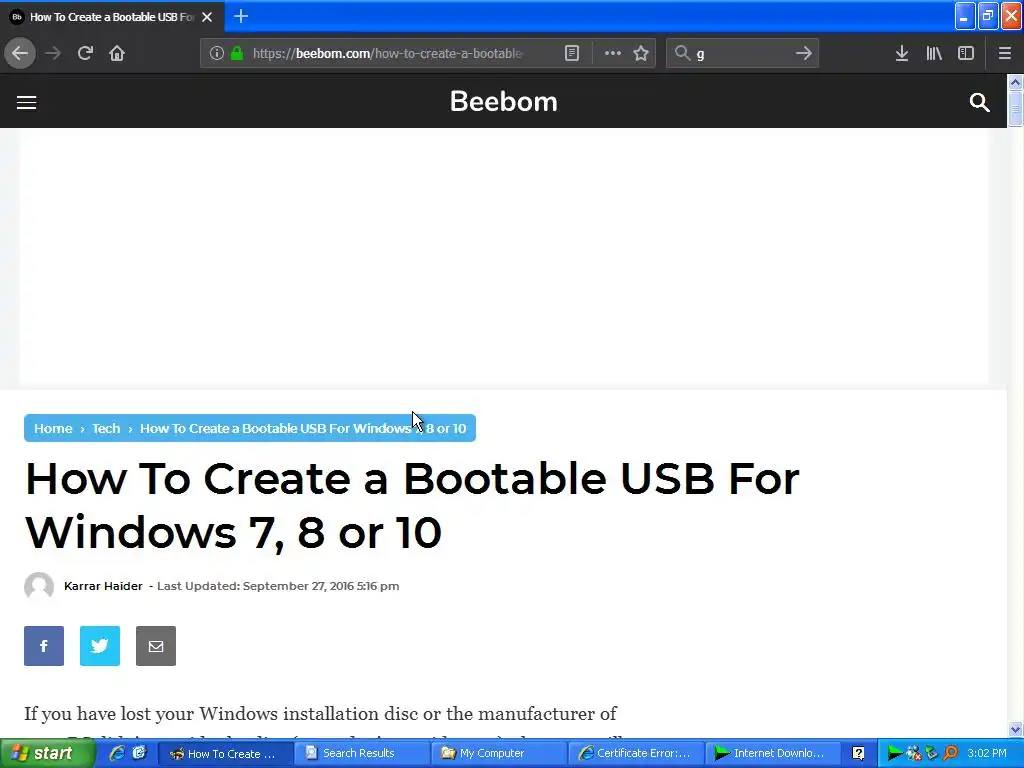Share article on Facebook
The height and width of the screenshot is (768, 1024).
44,646
